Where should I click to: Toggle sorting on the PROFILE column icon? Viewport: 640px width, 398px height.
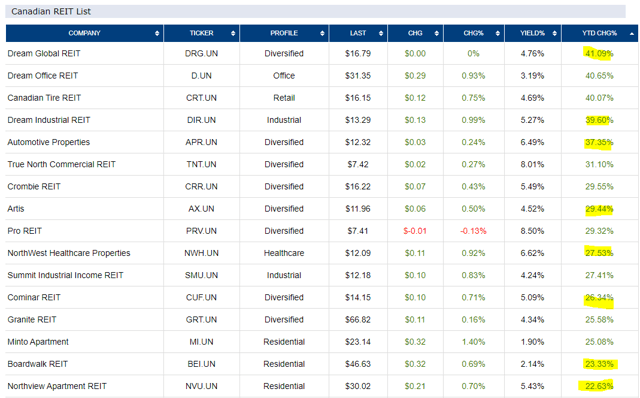(x=322, y=33)
